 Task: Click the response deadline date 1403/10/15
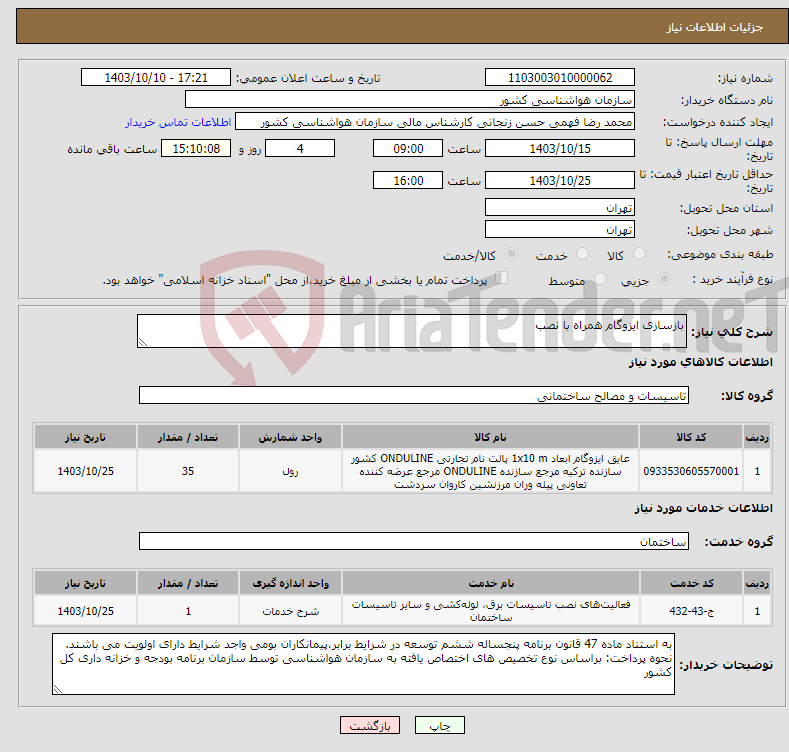click(x=560, y=148)
